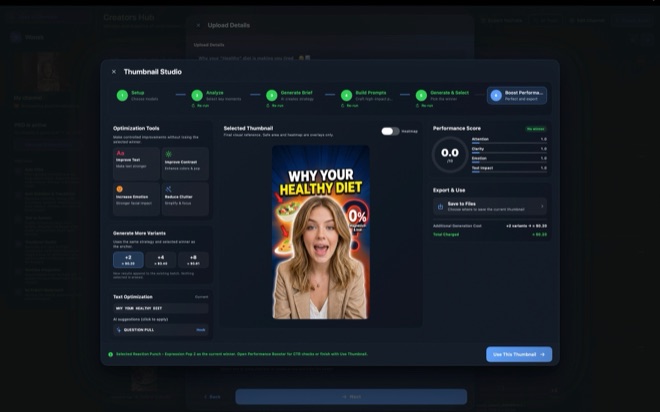Apply the Increase Emotion optimization card
Viewport: 660px width, 412px height.
[136, 199]
